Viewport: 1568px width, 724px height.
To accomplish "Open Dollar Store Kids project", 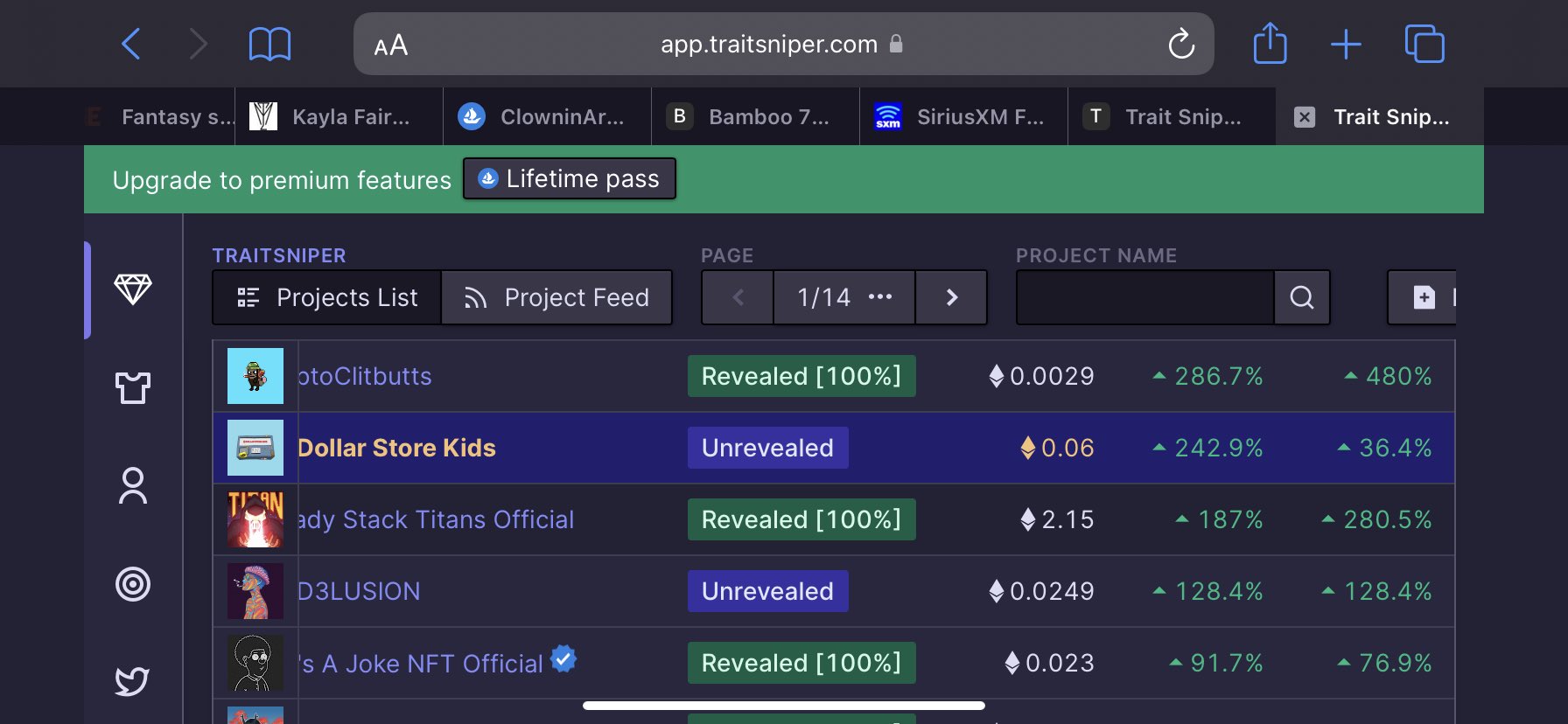I will tap(397, 448).
